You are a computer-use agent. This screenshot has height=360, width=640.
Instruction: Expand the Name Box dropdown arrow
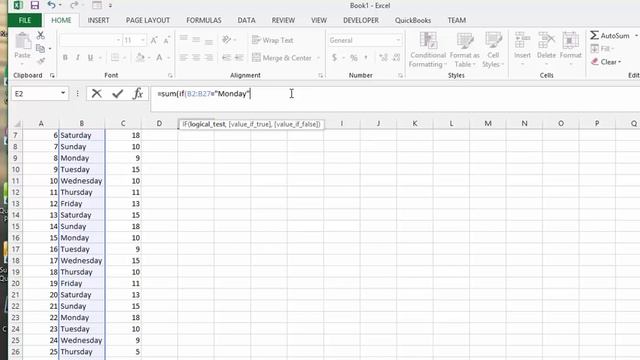coord(63,93)
